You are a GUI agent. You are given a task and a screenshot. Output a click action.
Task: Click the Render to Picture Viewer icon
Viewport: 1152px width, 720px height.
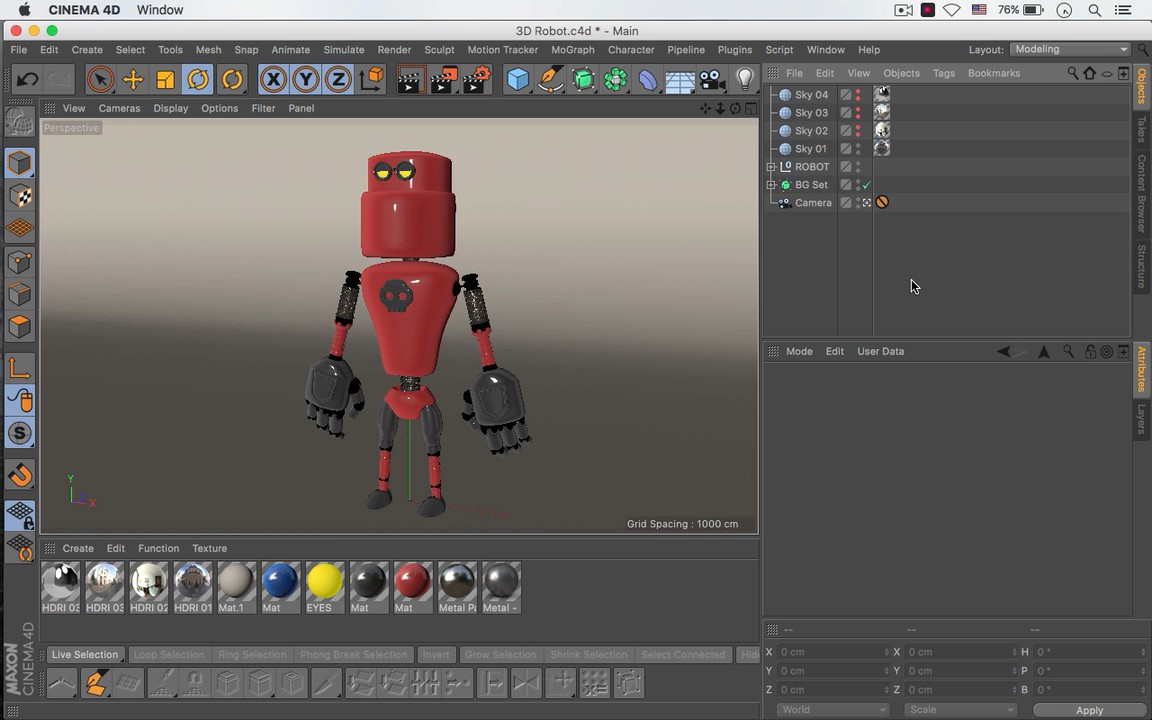coord(443,80)
